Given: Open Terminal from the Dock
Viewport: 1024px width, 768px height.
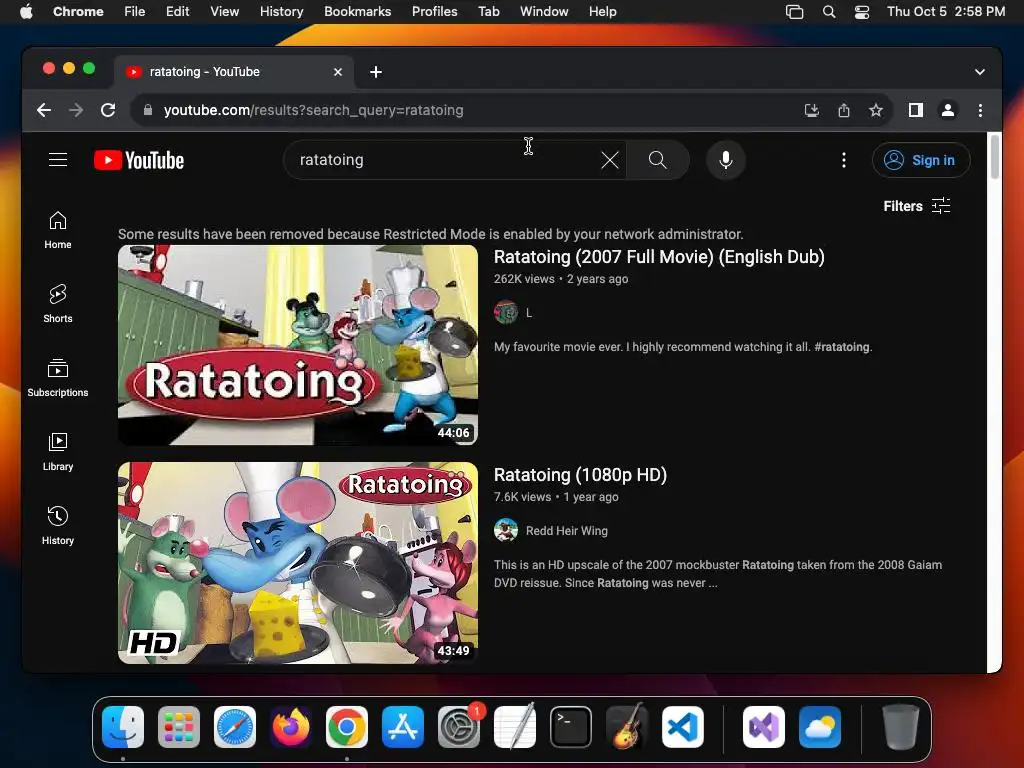Looking at the screenshot, I should click(571, 727).
